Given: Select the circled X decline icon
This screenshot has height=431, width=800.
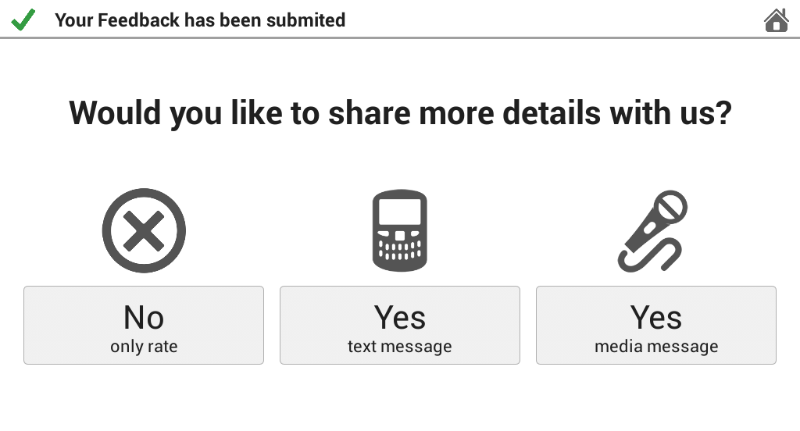Looking at the screenshot, I should [x=144, y=231].
